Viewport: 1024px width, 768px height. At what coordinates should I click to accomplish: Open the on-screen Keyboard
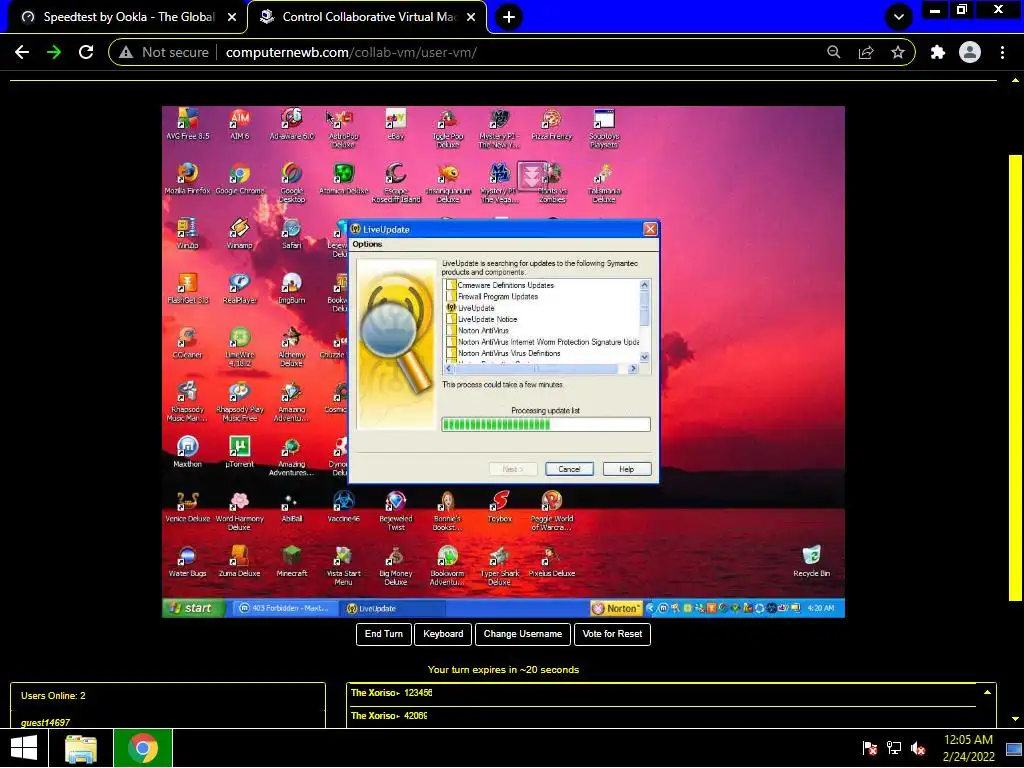(443, 634)
